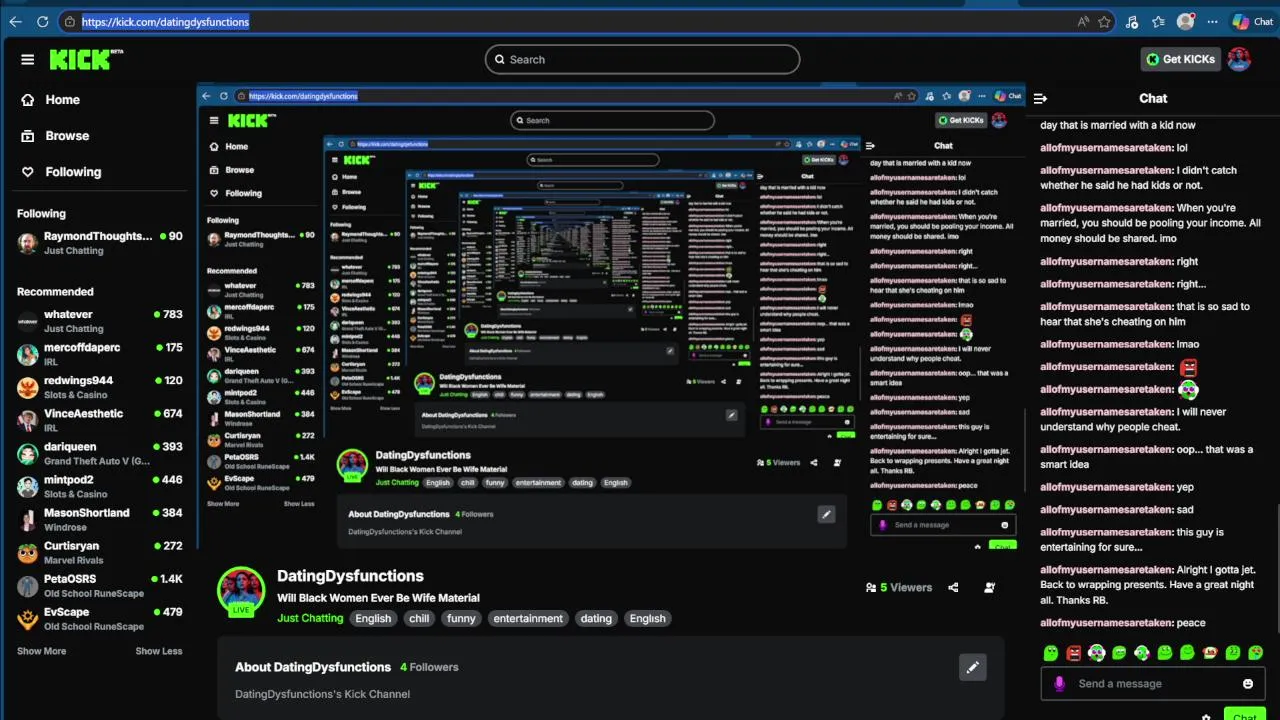The width and height of the screenshot is (1280, 720).
Task: Click the Just Chatting category link
Action: 310,618
